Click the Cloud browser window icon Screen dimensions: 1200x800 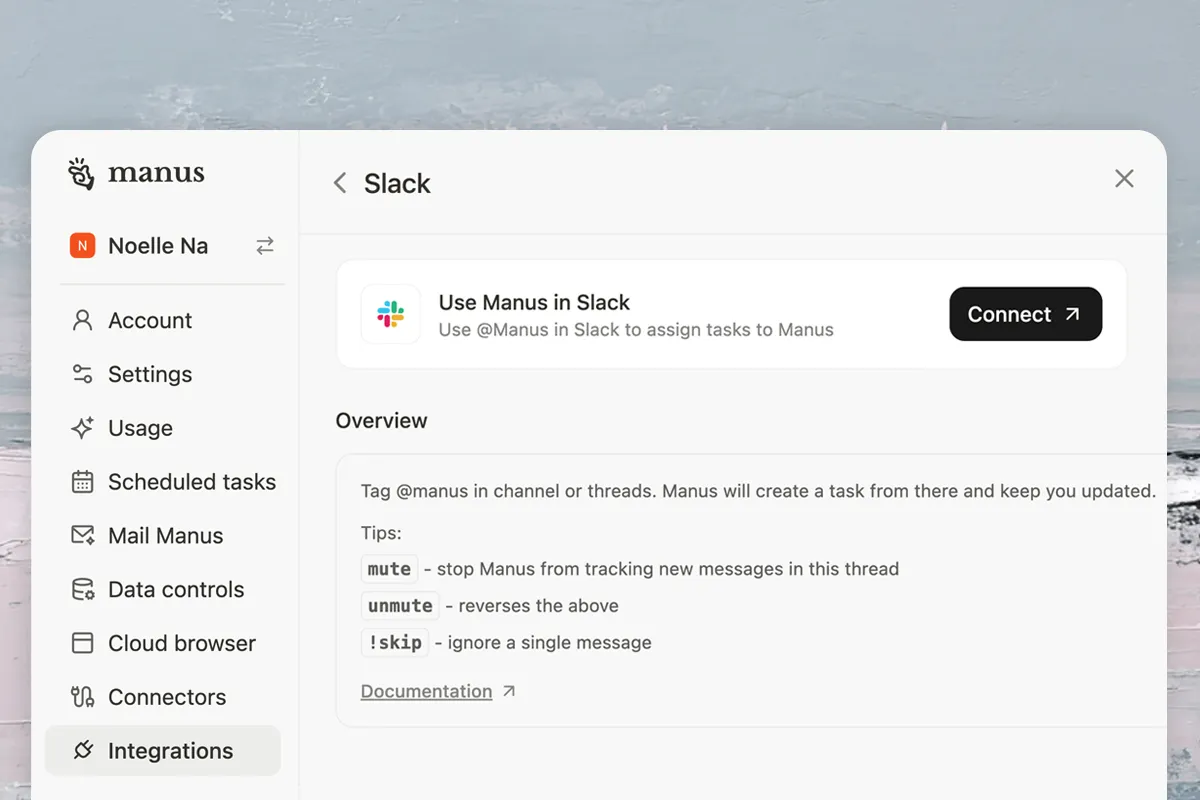(x=82, y=643)
